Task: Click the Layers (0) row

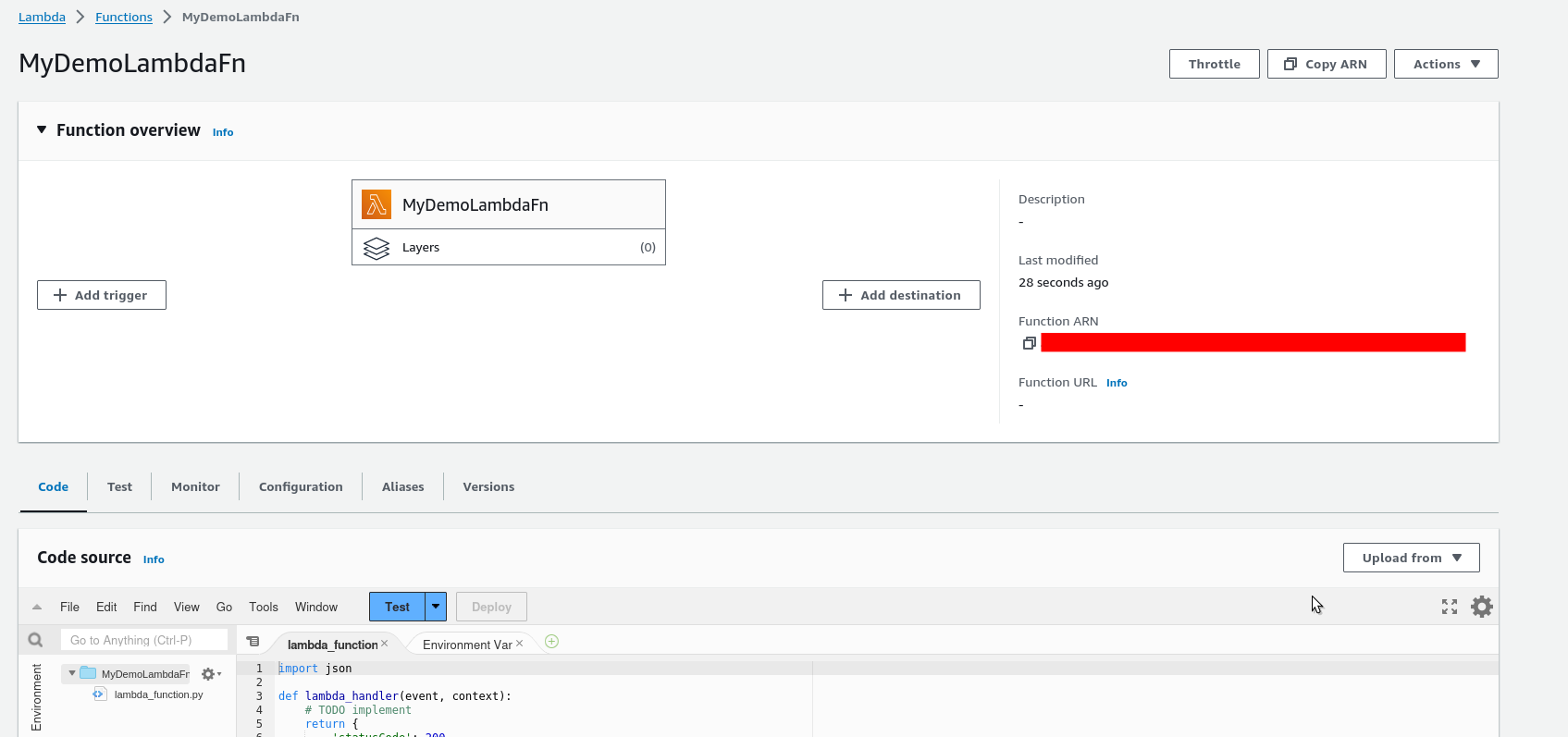Action: coord(509,247)
